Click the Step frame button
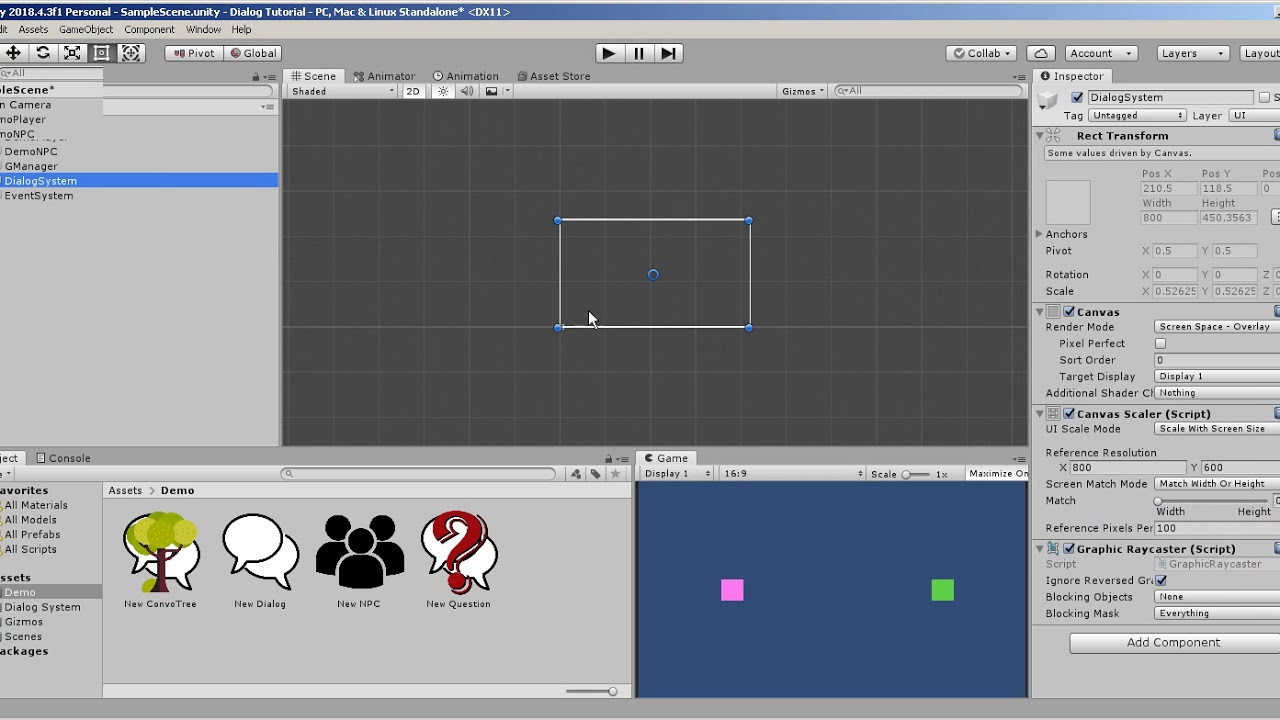 [669, 53]
